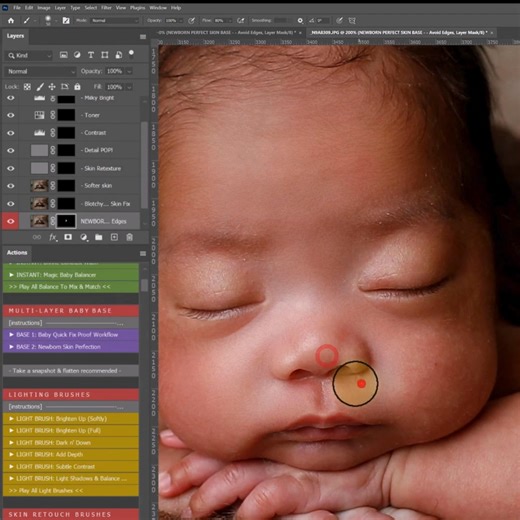Click link layers icon at panel bottom
The image size is (520, 520).
37,237
